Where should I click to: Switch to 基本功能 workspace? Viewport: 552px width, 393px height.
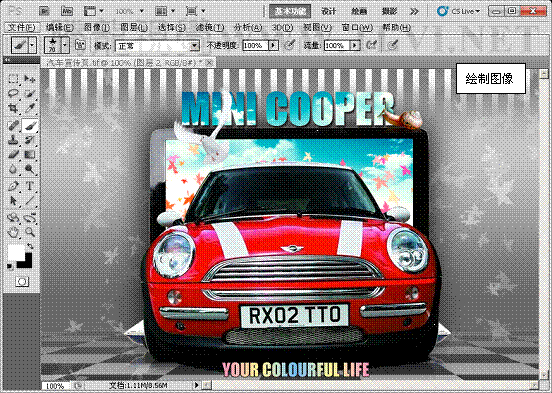(x=290, y=11)
